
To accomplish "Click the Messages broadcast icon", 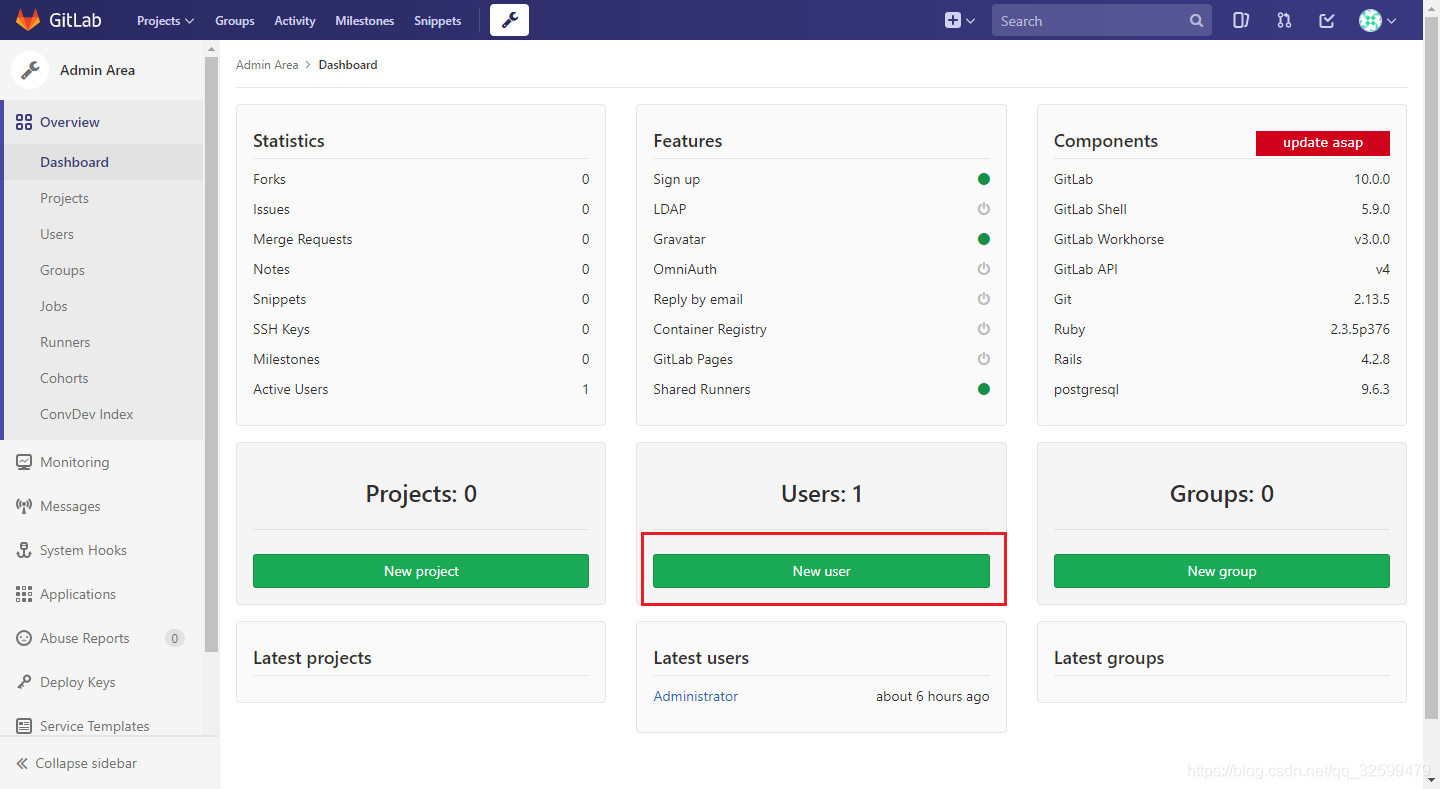I will click(24, 506).
